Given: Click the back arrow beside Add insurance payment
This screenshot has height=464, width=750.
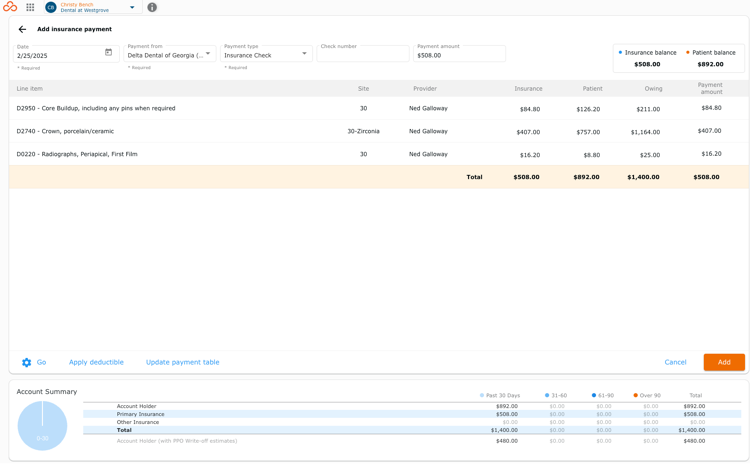Looking at the screenshot, I should (22, 29).
